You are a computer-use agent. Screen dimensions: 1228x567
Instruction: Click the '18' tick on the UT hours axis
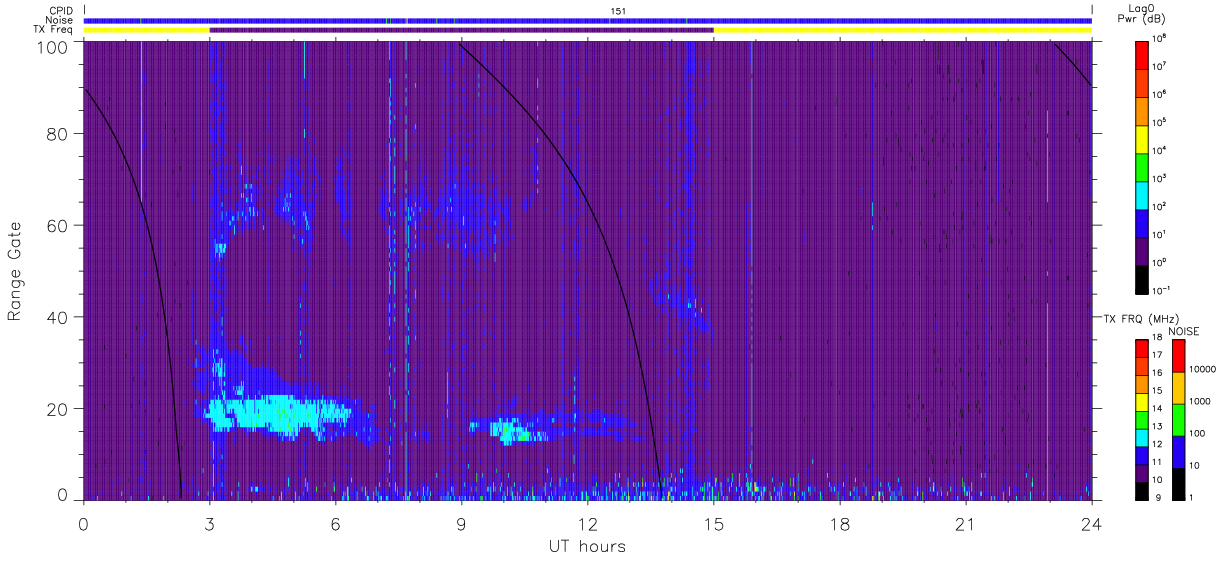(x=840, y=523)
